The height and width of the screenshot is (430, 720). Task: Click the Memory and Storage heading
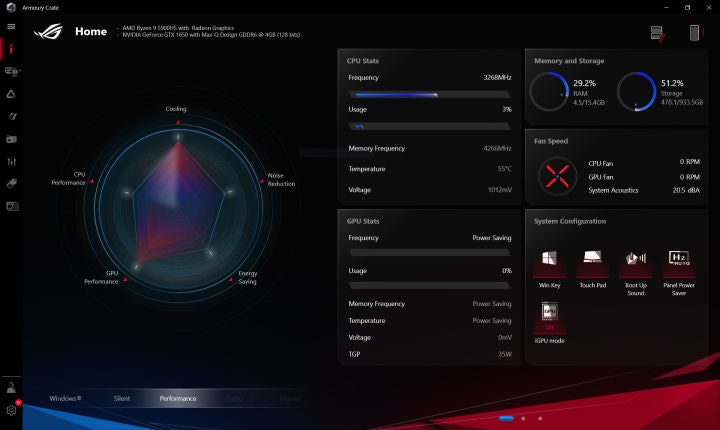(x=569, y=61)
